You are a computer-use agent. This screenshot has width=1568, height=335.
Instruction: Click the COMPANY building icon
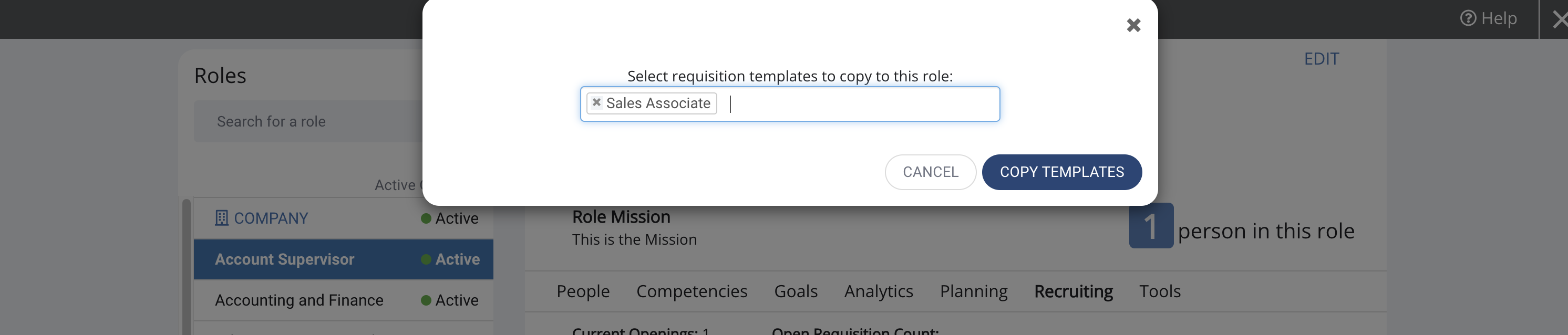point(222,218)
